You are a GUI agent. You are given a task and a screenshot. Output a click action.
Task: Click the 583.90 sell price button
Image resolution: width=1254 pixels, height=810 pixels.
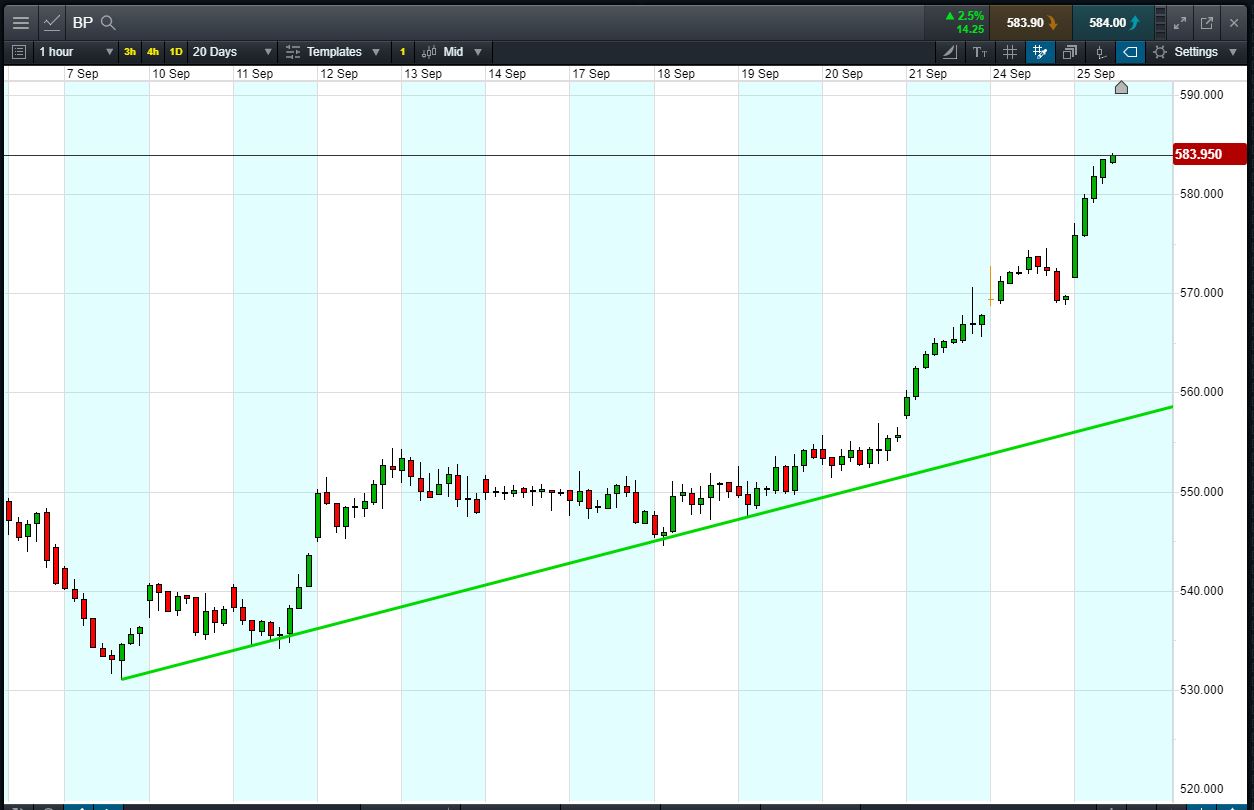pyautogui.click(x=1030, y=22)
